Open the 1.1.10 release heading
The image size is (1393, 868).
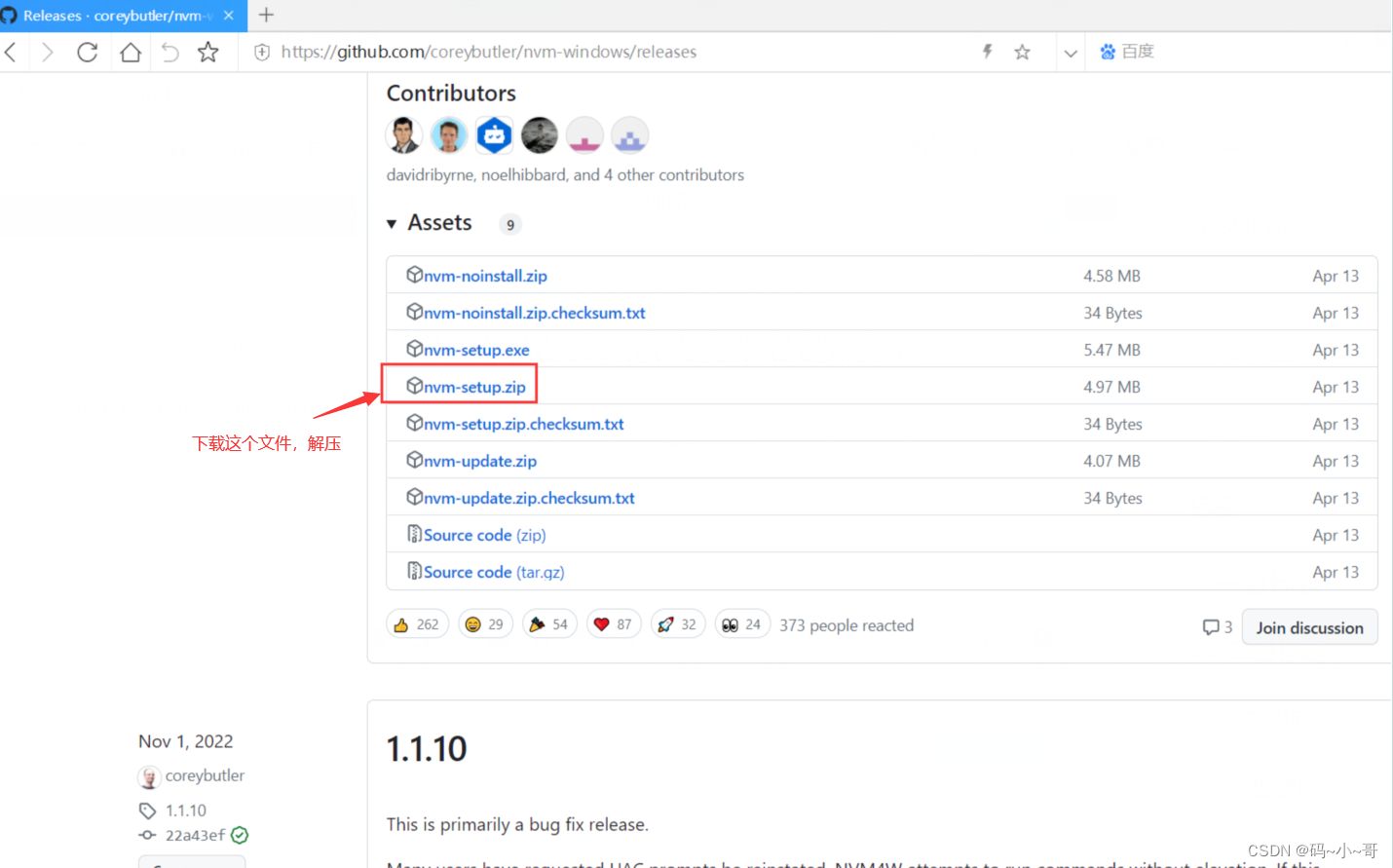[x=427, y=749]
